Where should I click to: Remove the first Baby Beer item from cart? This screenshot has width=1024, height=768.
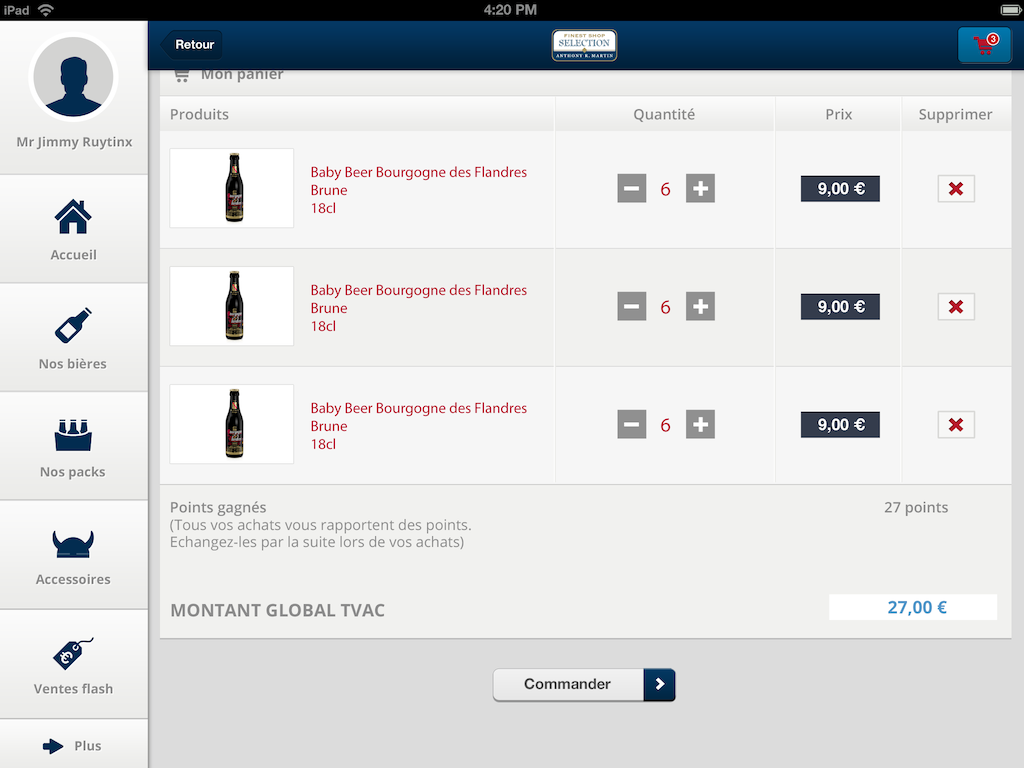956,189
